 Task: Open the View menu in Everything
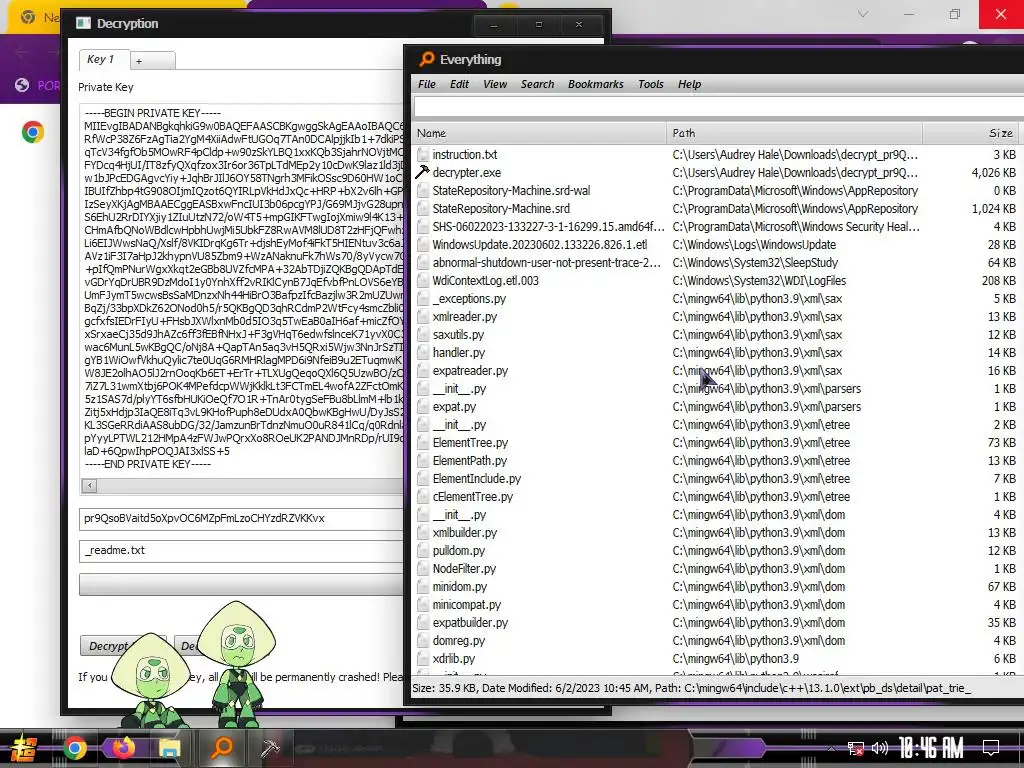pos(495,84)
